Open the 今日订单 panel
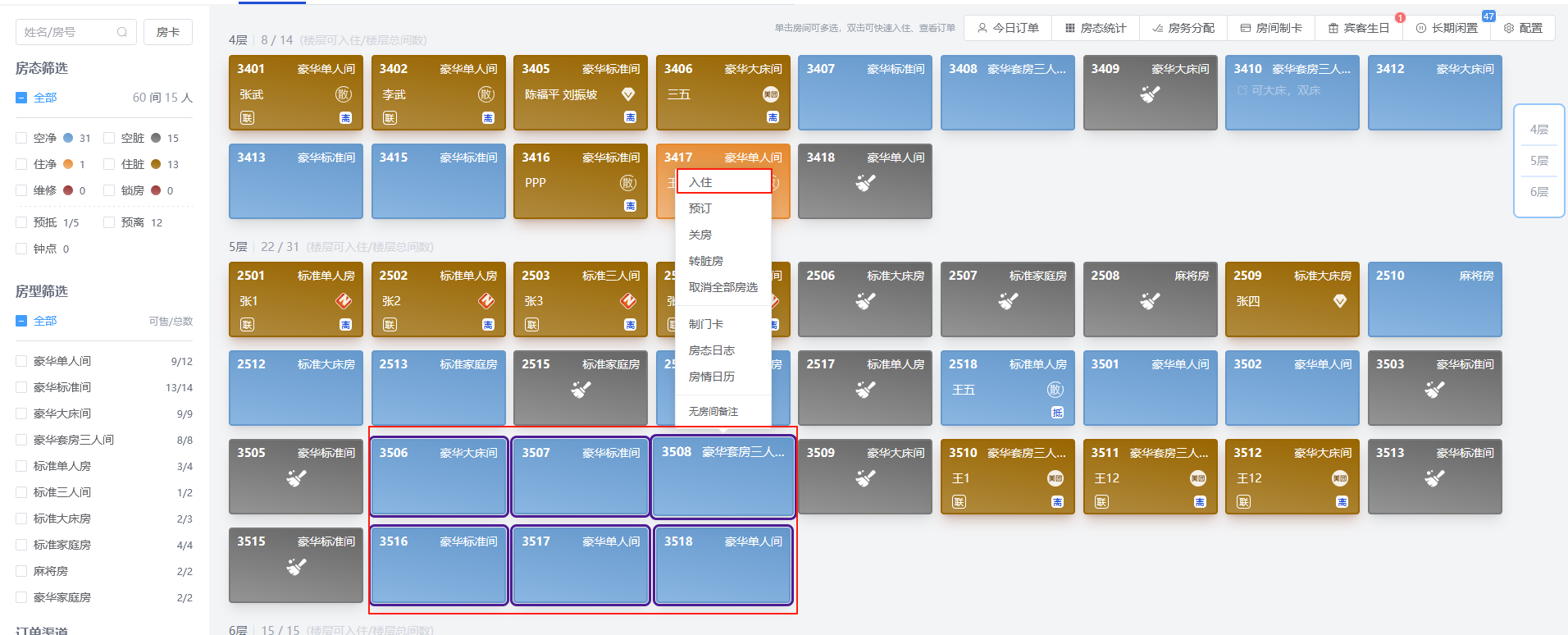Screen dimensions: 1568x635 1008,28
